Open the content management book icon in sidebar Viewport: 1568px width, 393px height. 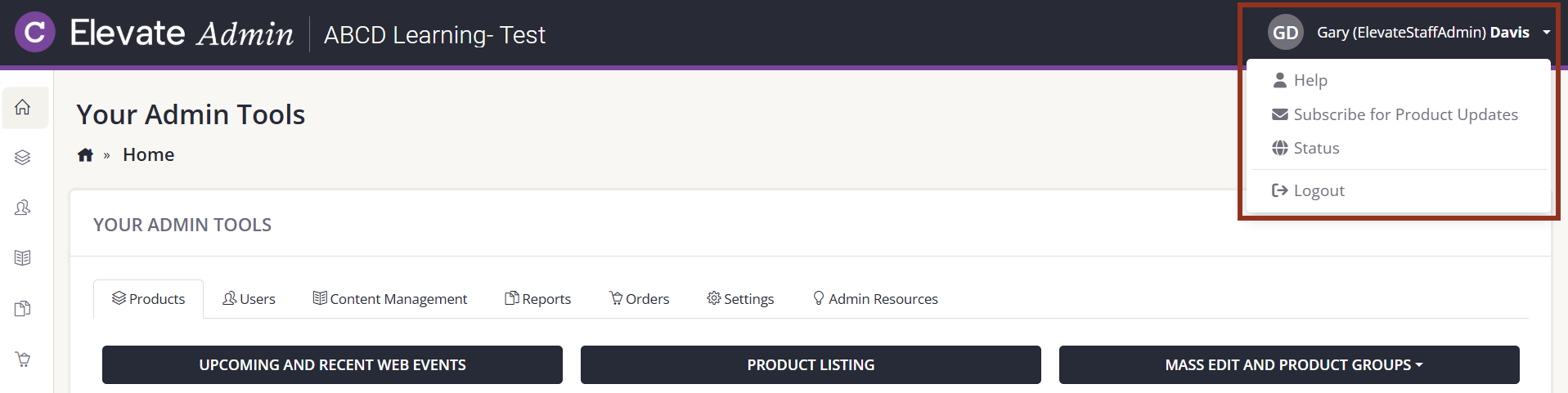23,258
